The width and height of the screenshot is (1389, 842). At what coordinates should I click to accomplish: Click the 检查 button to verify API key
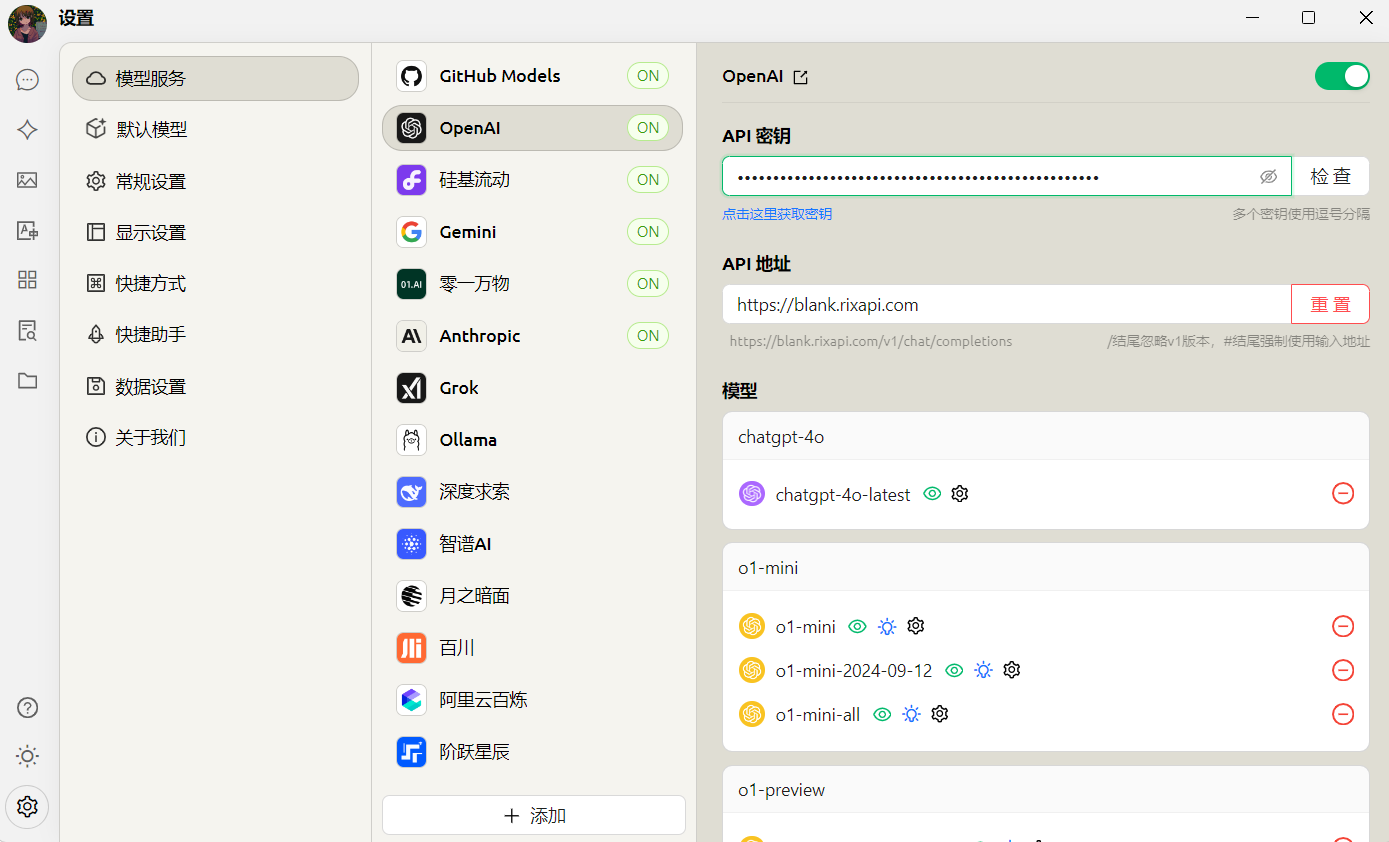pyautogui.click(x=1331, y=176)
